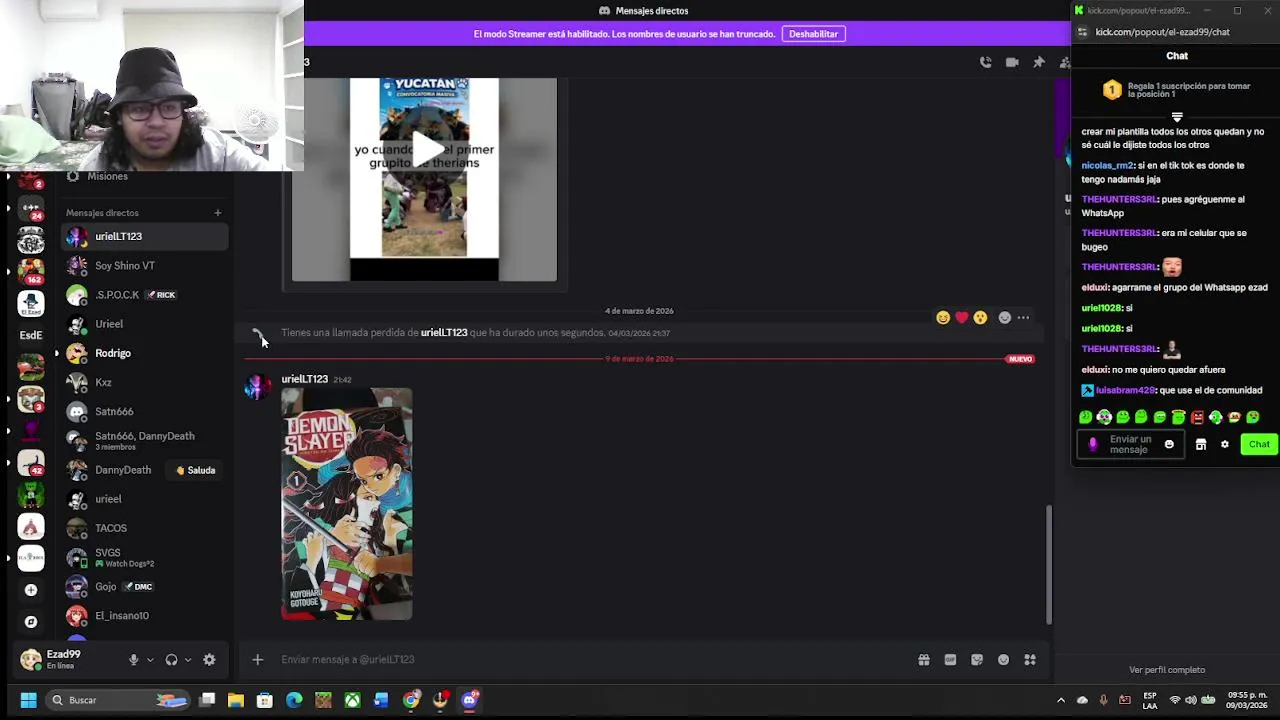1280x720 pixels.
Task: Show hidden system tray icons
Action: click(1061, 700)
